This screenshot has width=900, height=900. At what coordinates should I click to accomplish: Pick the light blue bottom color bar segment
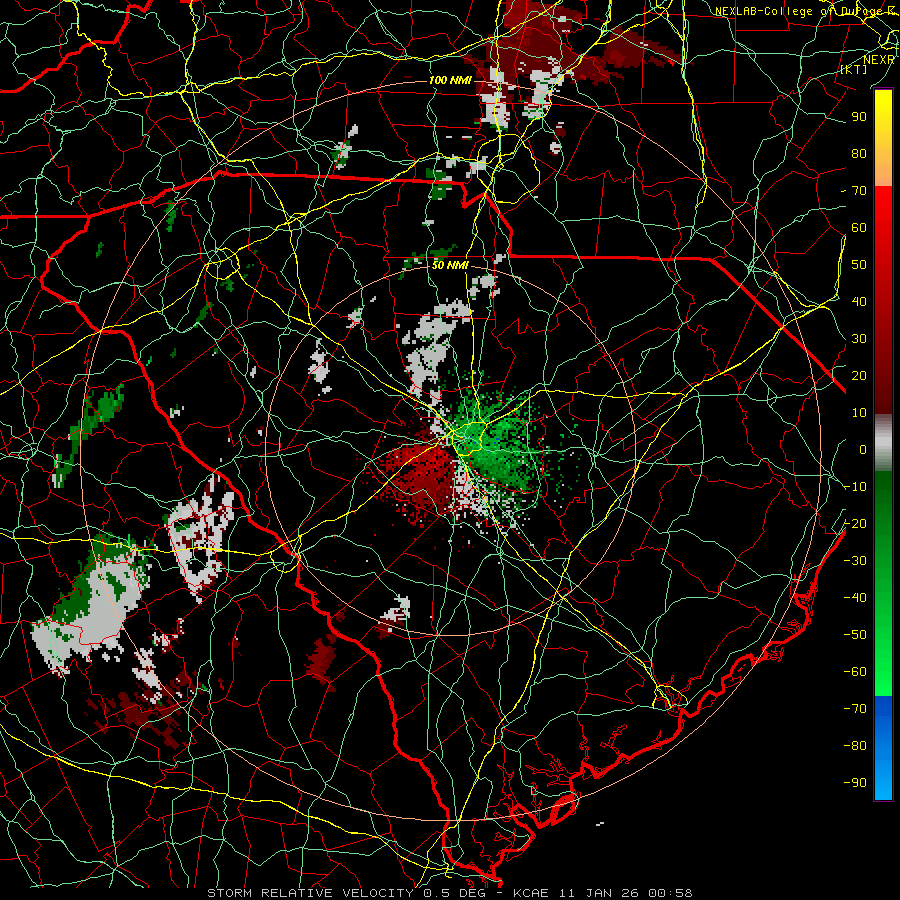(x=883, y=778)
